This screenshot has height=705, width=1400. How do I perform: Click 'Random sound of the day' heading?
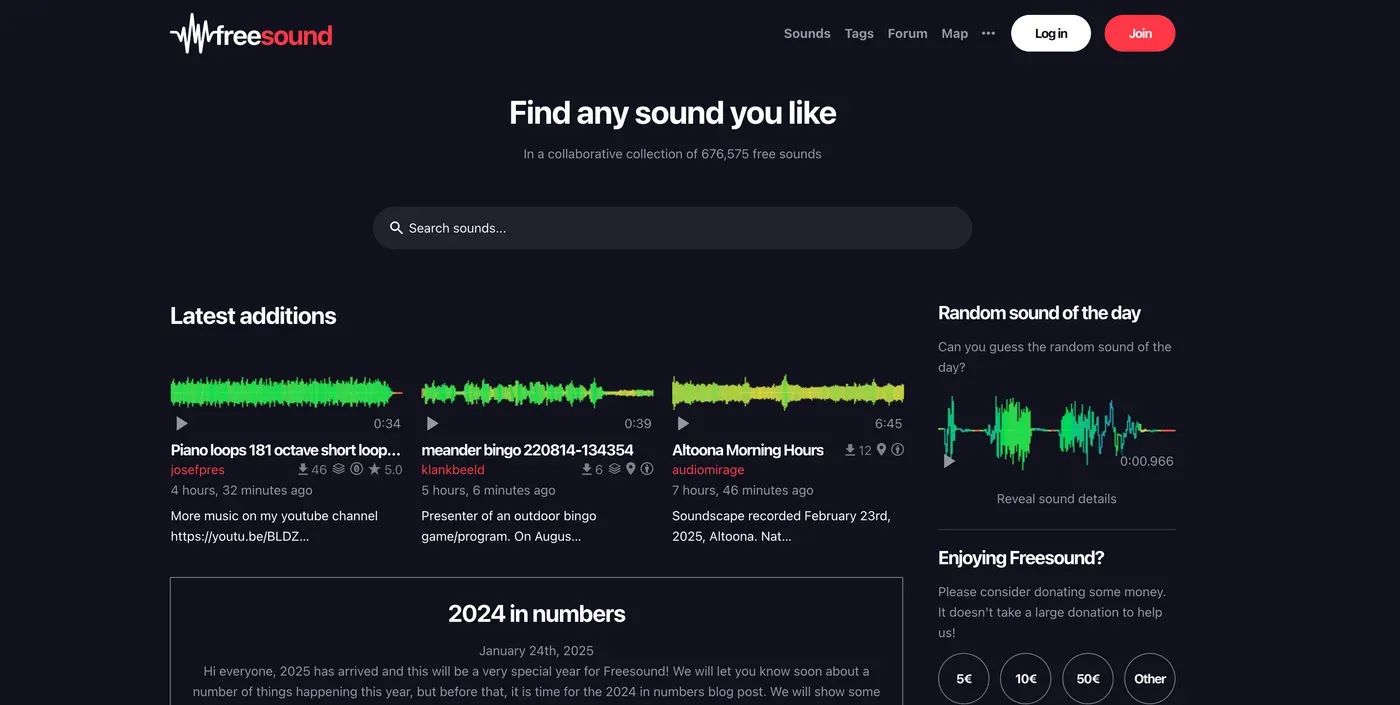pyautogui.click(x=1039, y=313)
